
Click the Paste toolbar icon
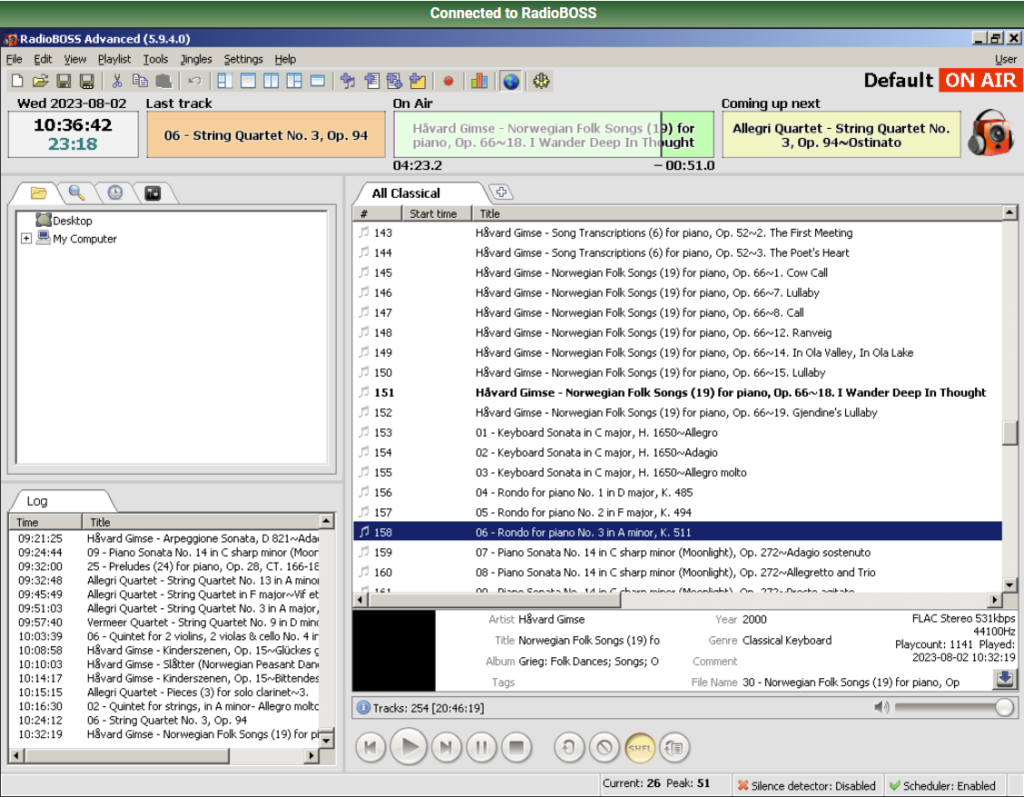[163, 81]
